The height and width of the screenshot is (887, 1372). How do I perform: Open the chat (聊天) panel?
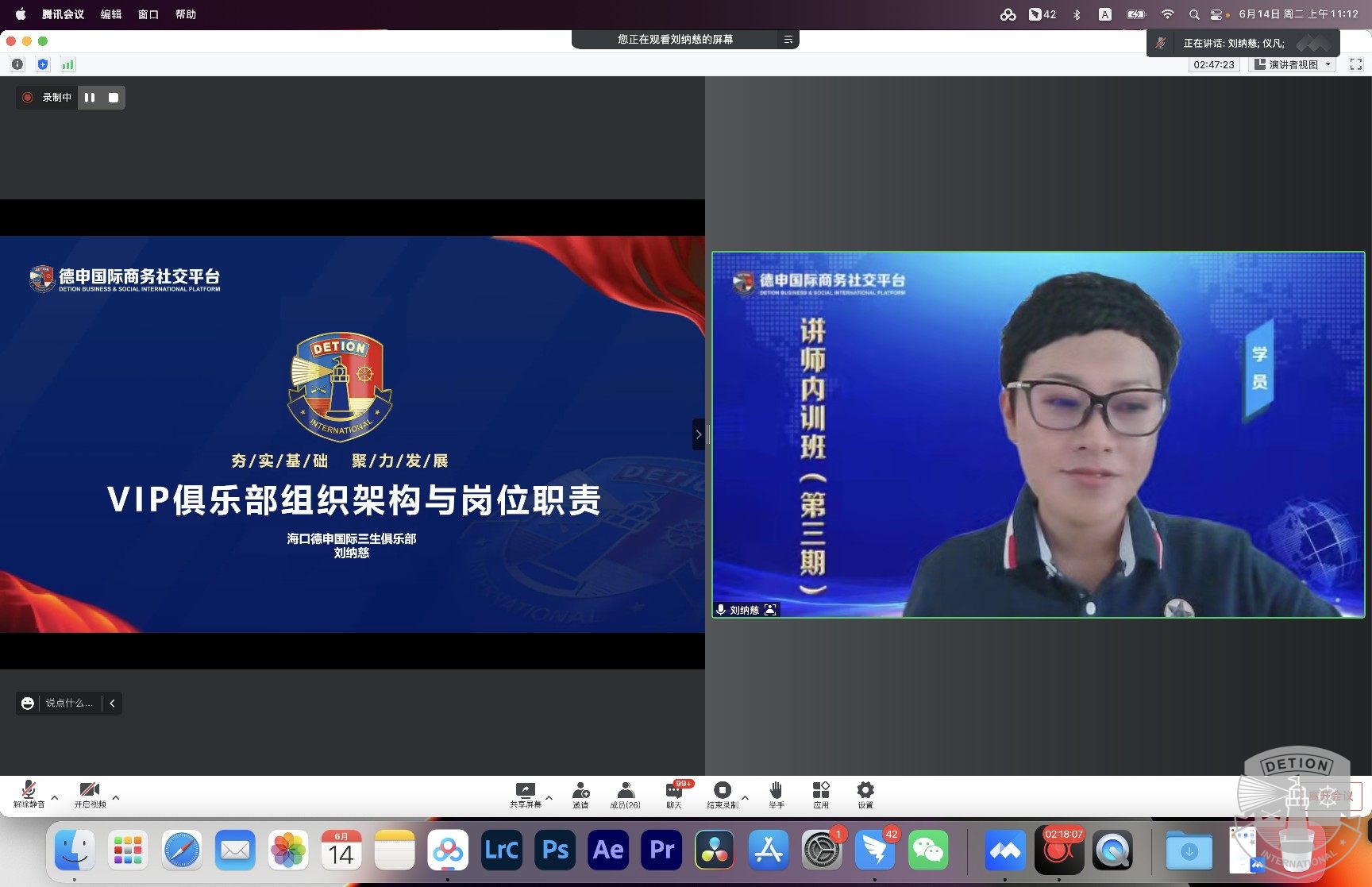(x=674, y=794)
